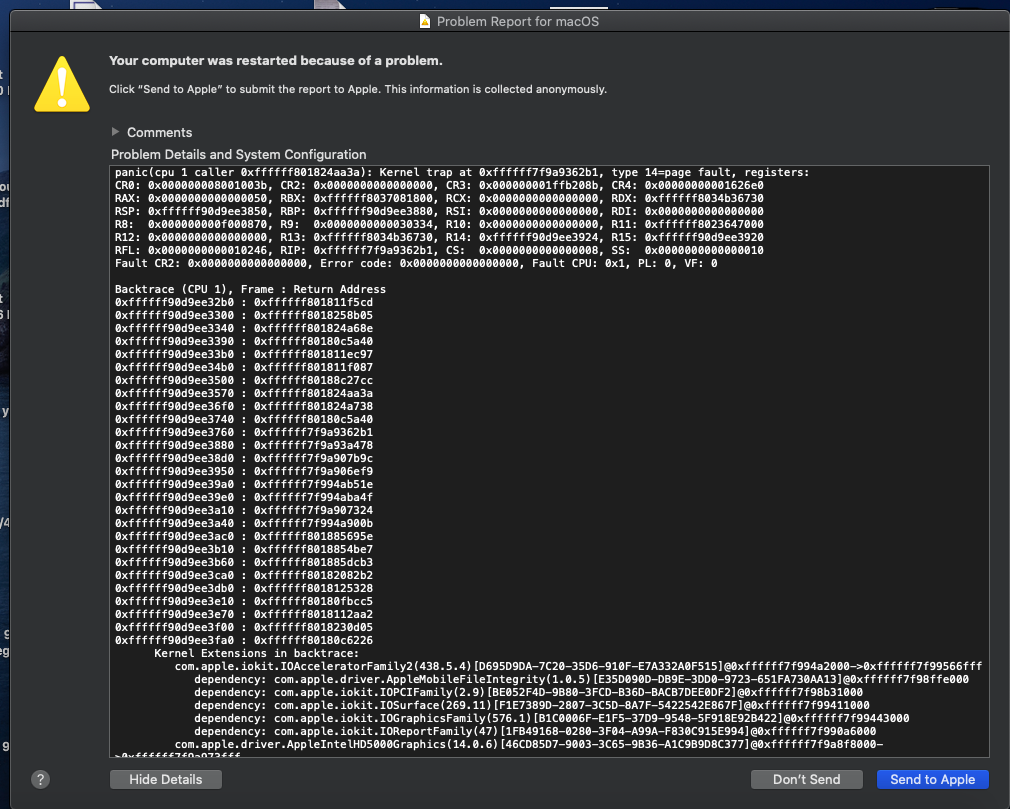This screenshot has height=809, width=1010.
Task: Click backtrace row ending in '0xffffff801824aa3a'
Action: 244,393
